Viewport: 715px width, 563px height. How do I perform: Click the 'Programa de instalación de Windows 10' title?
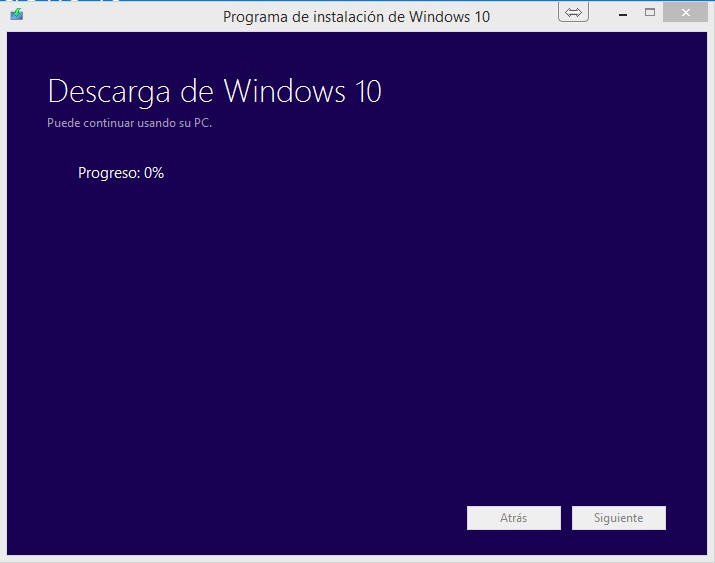pos(356,17)
